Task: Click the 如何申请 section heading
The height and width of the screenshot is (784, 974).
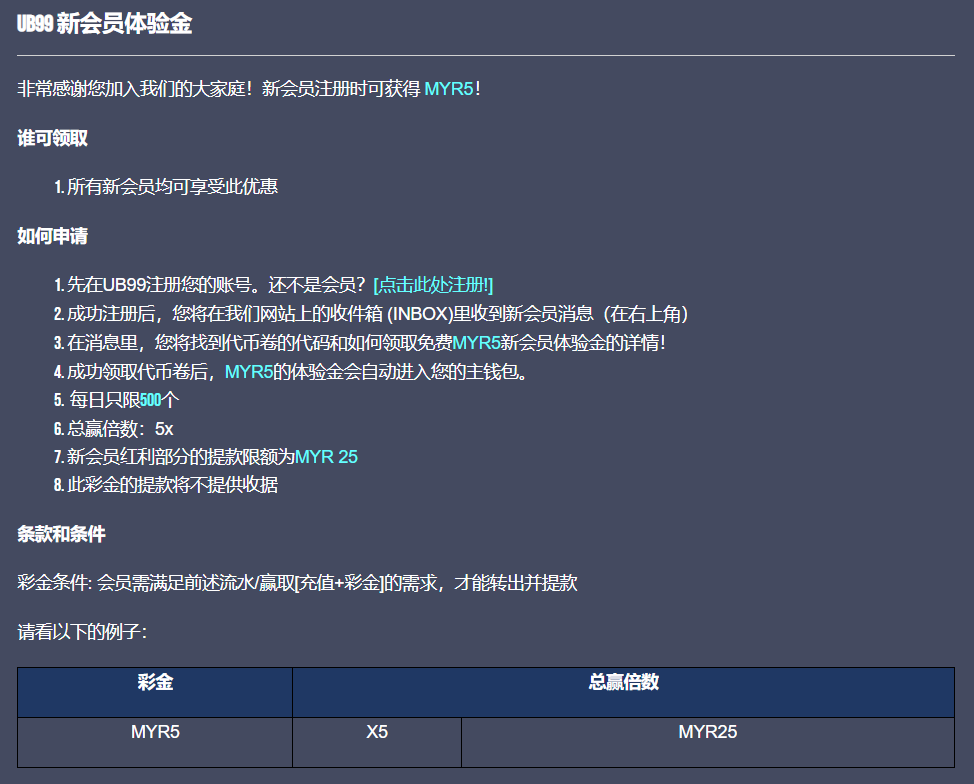Action: click(x=52, y=236)
